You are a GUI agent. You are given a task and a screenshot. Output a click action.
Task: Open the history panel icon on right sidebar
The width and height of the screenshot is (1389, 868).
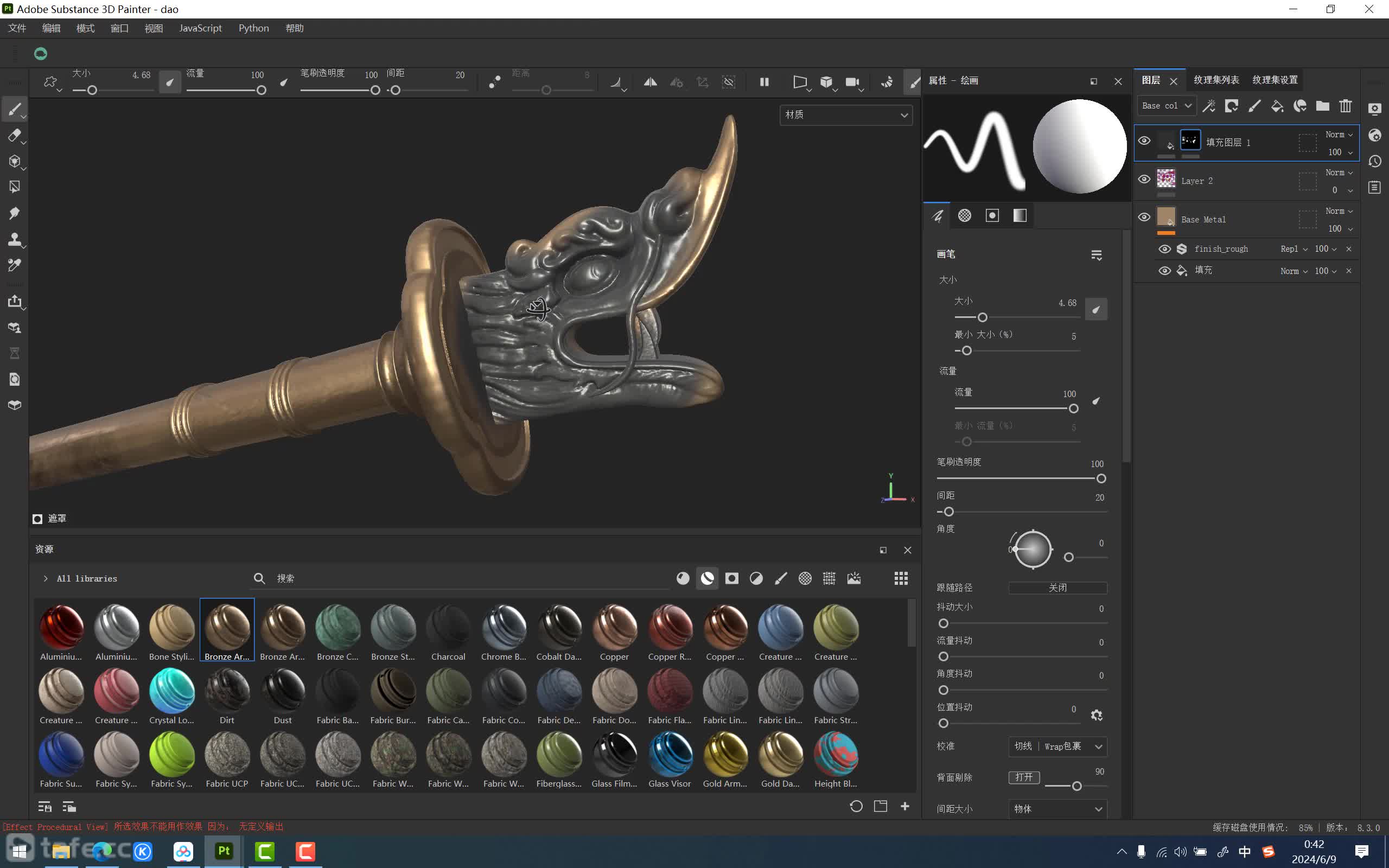1375,161
